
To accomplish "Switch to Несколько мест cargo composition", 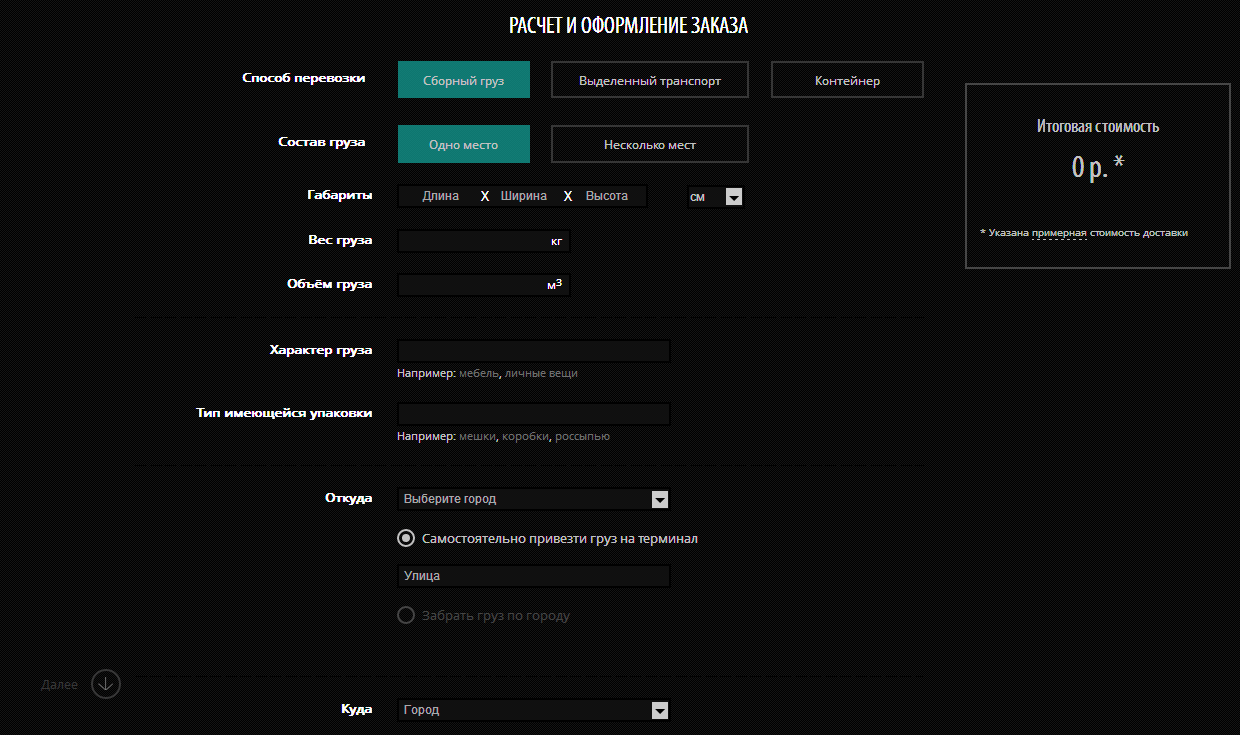I will 649,144.
